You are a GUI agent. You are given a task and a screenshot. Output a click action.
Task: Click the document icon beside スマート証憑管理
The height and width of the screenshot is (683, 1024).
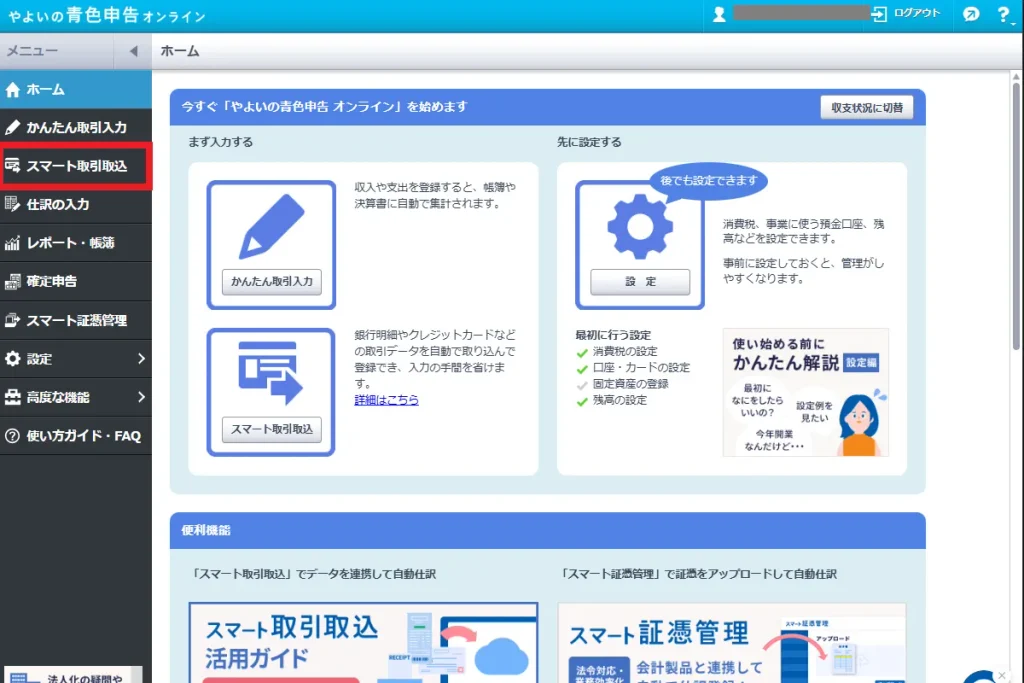click(x=12, y=320)
